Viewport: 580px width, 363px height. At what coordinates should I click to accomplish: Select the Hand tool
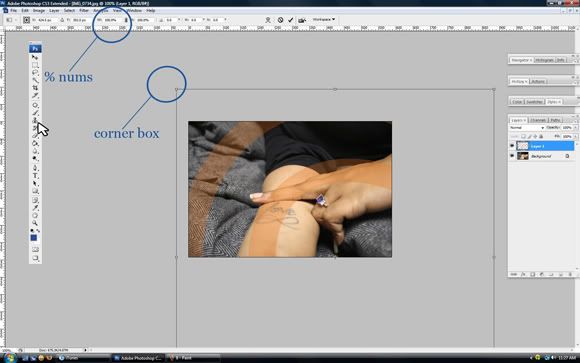pos(35,215)
